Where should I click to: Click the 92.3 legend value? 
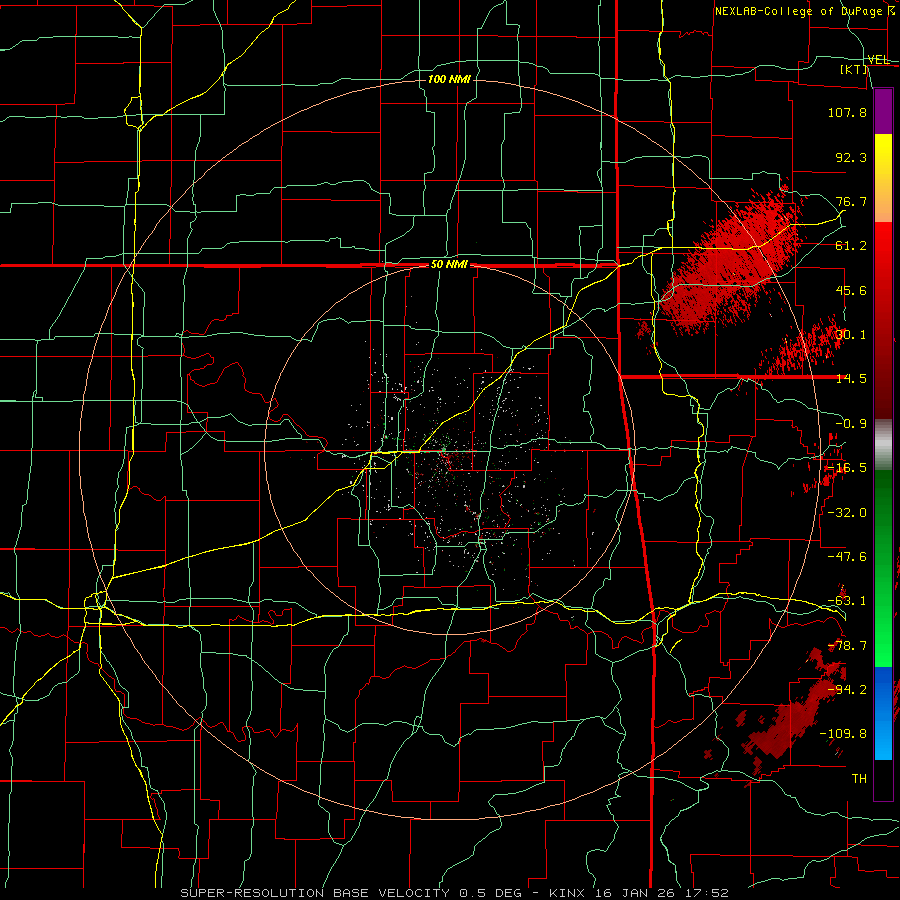[851, 157]
